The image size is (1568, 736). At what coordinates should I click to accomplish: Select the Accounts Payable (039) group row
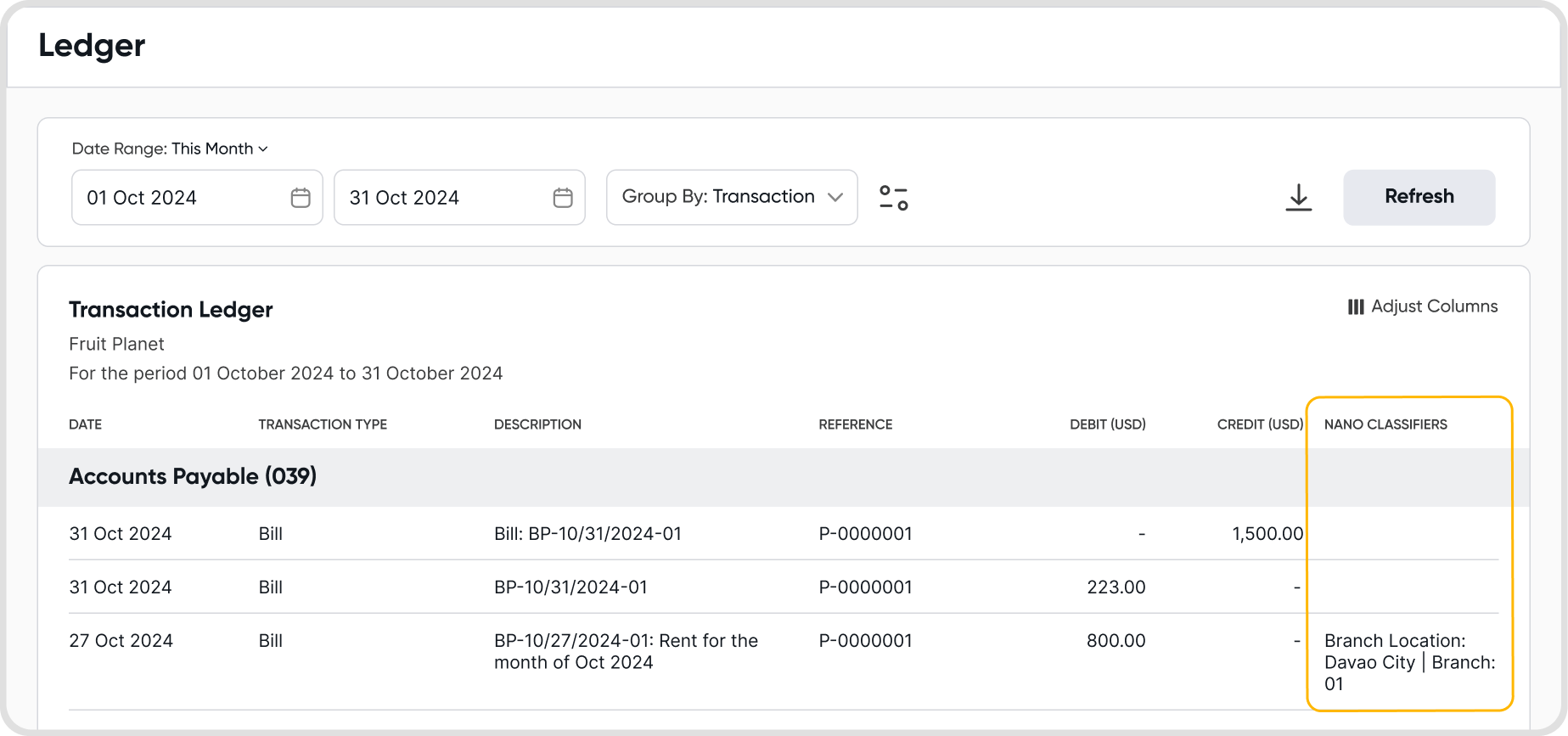coord(193,476)
